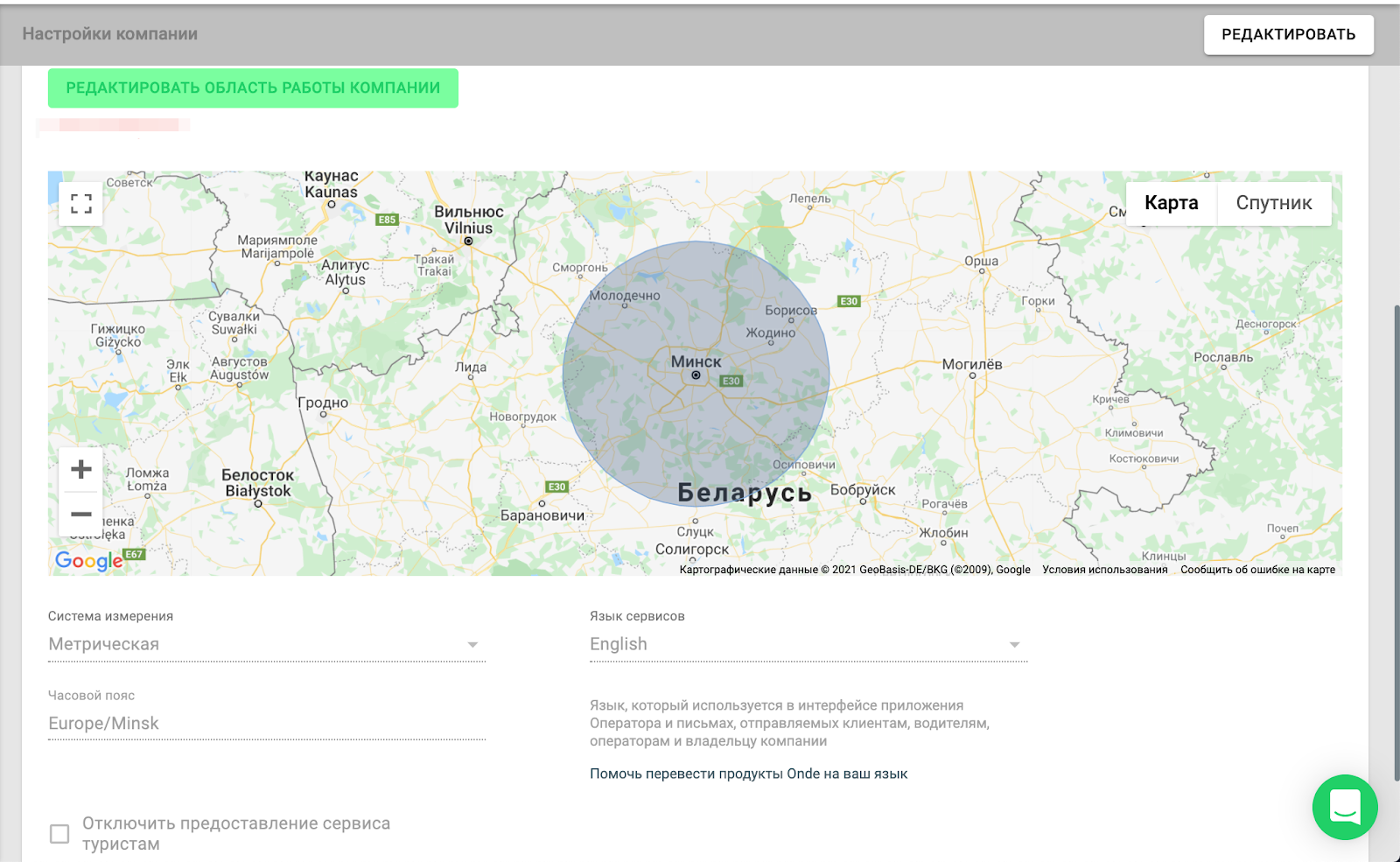Expand the service language dropdown arrow
Viewport: 1400px width, 862px height.
[1014, 645]
